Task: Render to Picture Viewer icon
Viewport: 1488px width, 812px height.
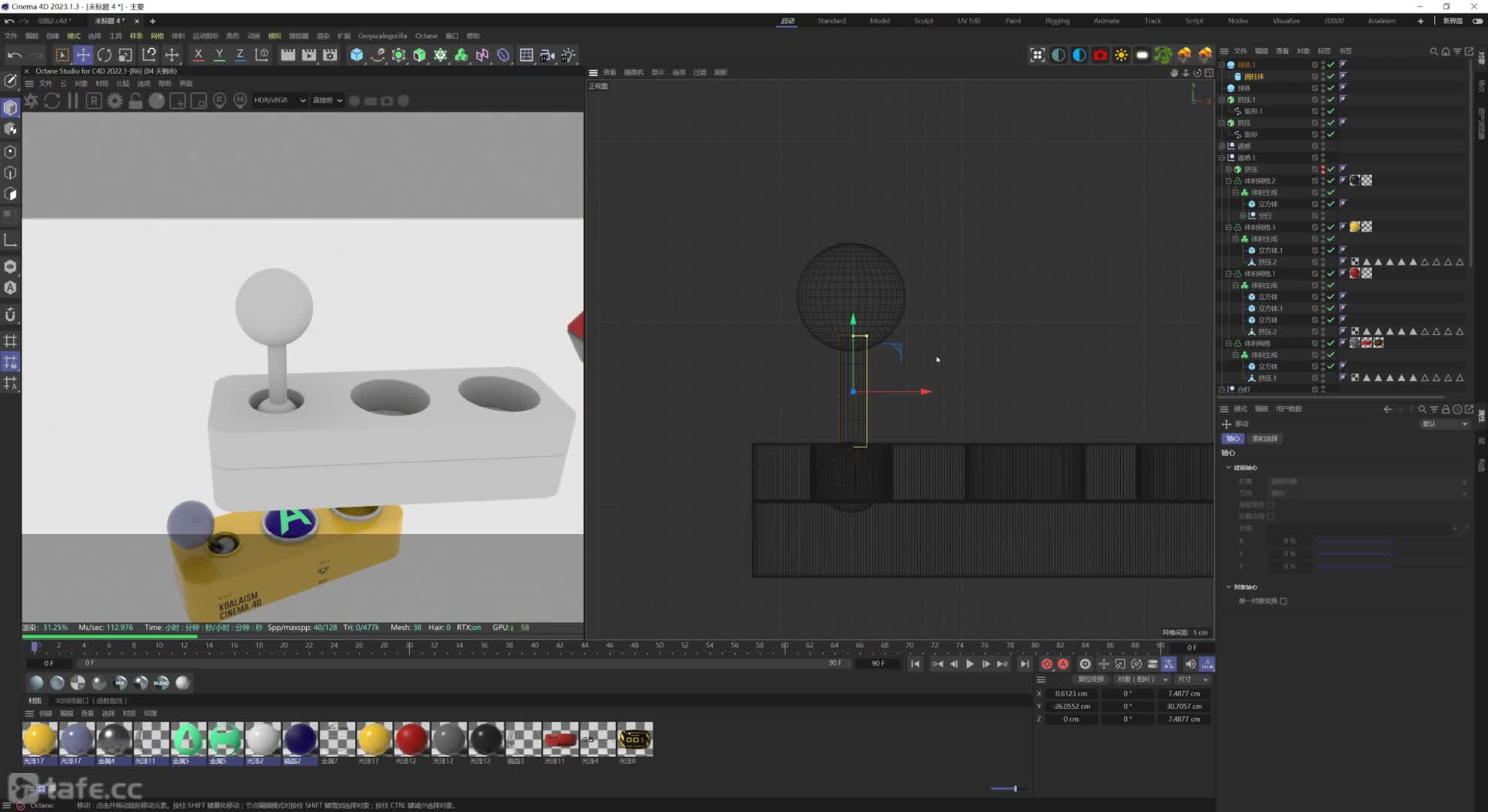Action: pos(309,55)
